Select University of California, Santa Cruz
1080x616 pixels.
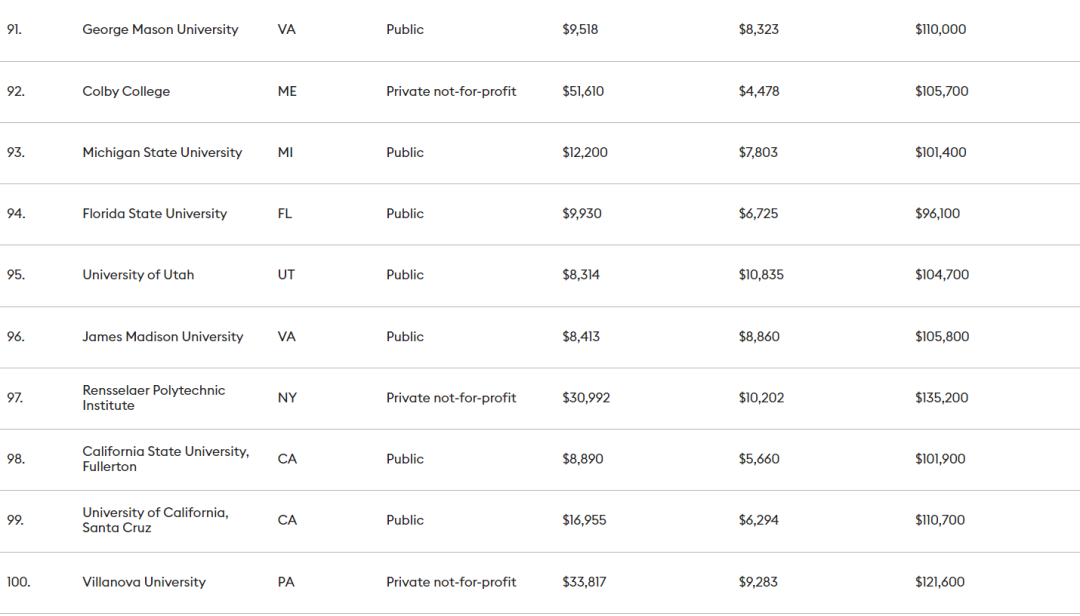tap(155, 520)
